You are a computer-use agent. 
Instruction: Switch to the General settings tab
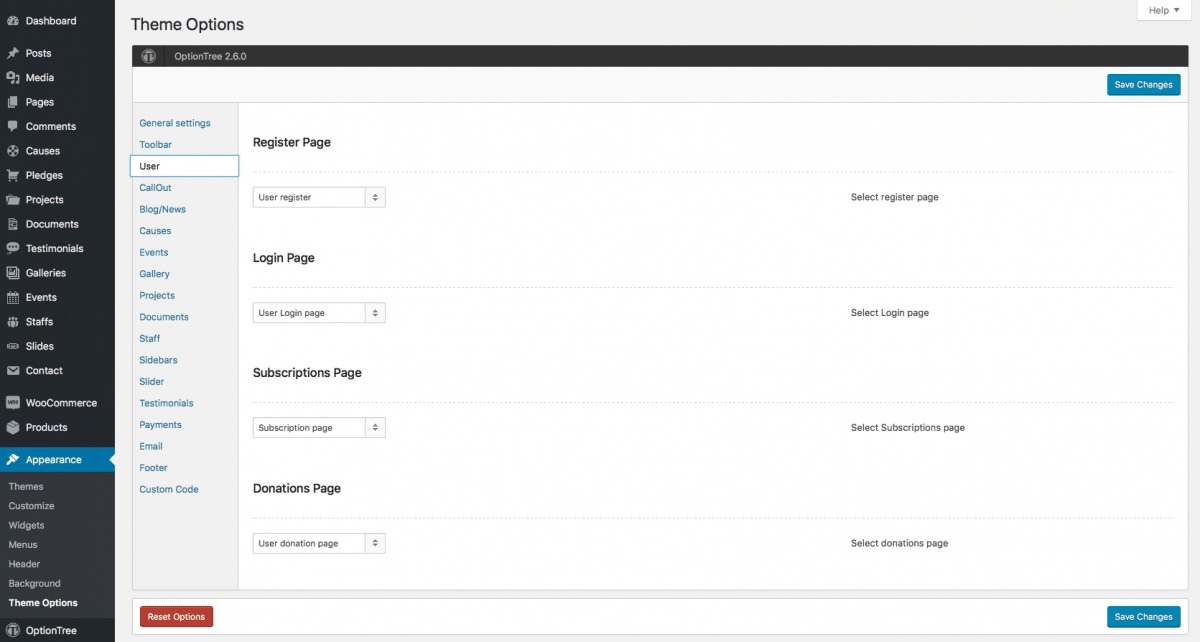(175, 122)
